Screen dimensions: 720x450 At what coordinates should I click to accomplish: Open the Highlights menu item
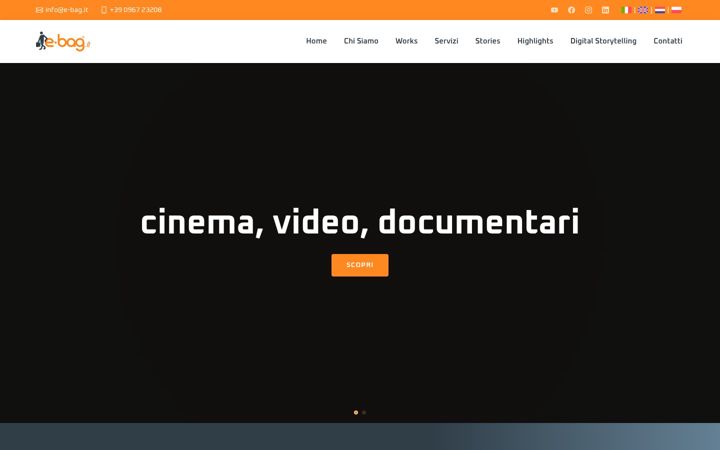(535, 41)
